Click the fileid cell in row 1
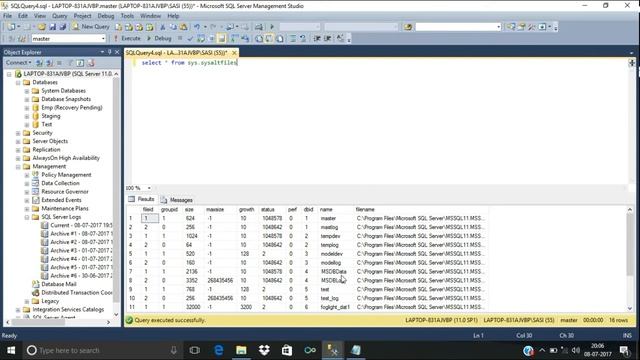 coord(150,218)
